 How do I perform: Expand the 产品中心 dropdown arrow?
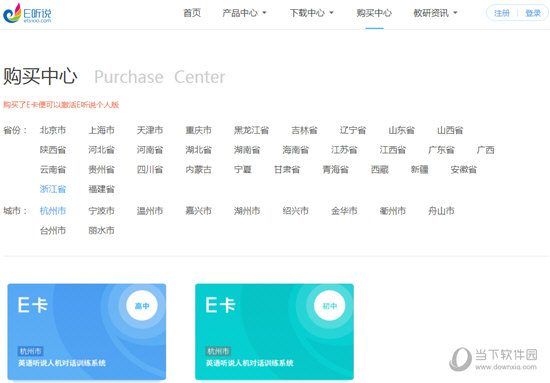[x=264, y=13]
